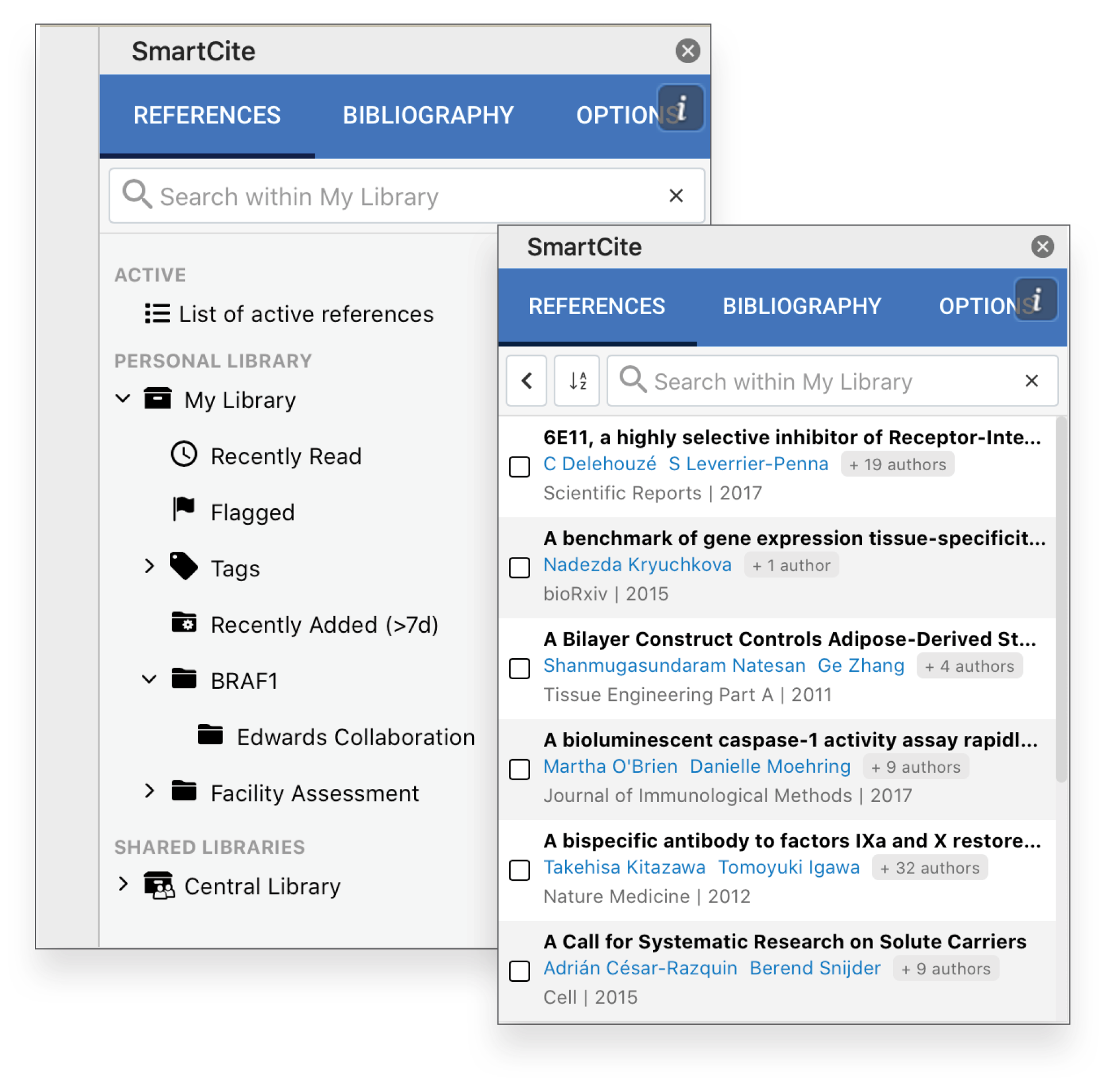Click the info icon next to OPTIONS tab

point(686,107)
